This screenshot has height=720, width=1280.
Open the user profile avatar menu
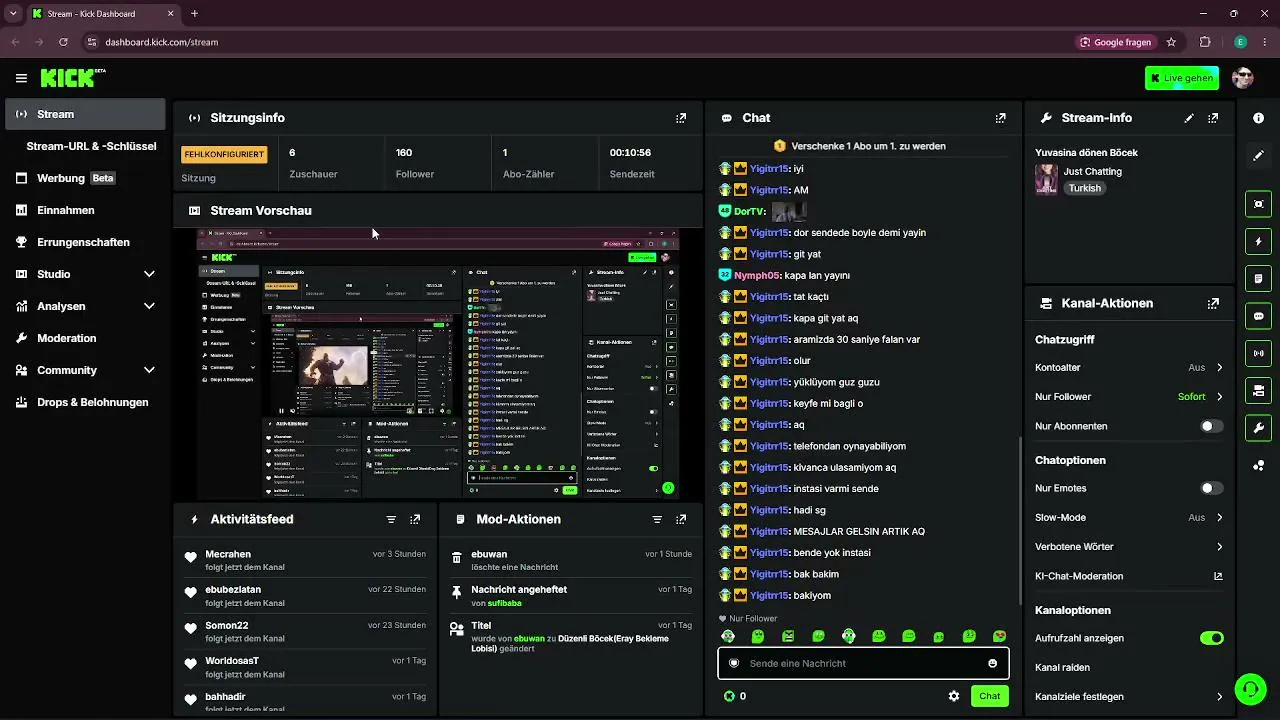[x=1243, y=78]
